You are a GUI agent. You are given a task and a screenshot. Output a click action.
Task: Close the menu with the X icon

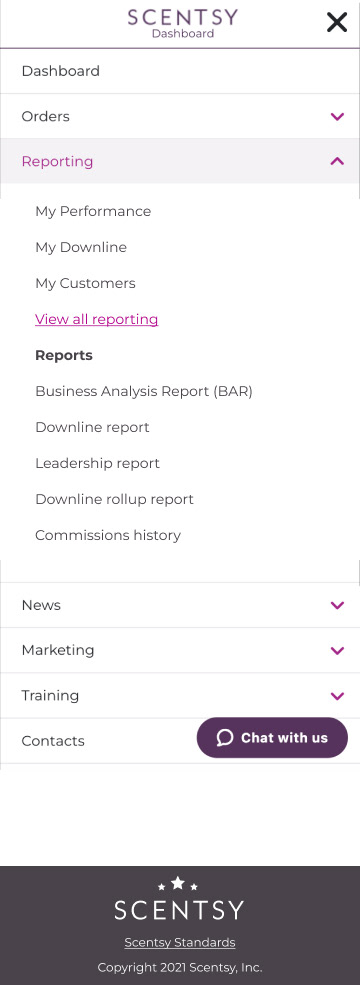[337, 22]
